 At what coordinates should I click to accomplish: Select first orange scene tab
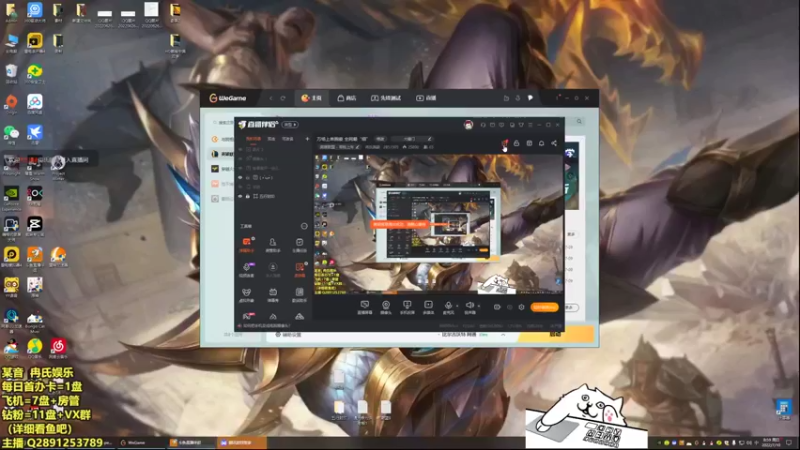pos(254,139)
